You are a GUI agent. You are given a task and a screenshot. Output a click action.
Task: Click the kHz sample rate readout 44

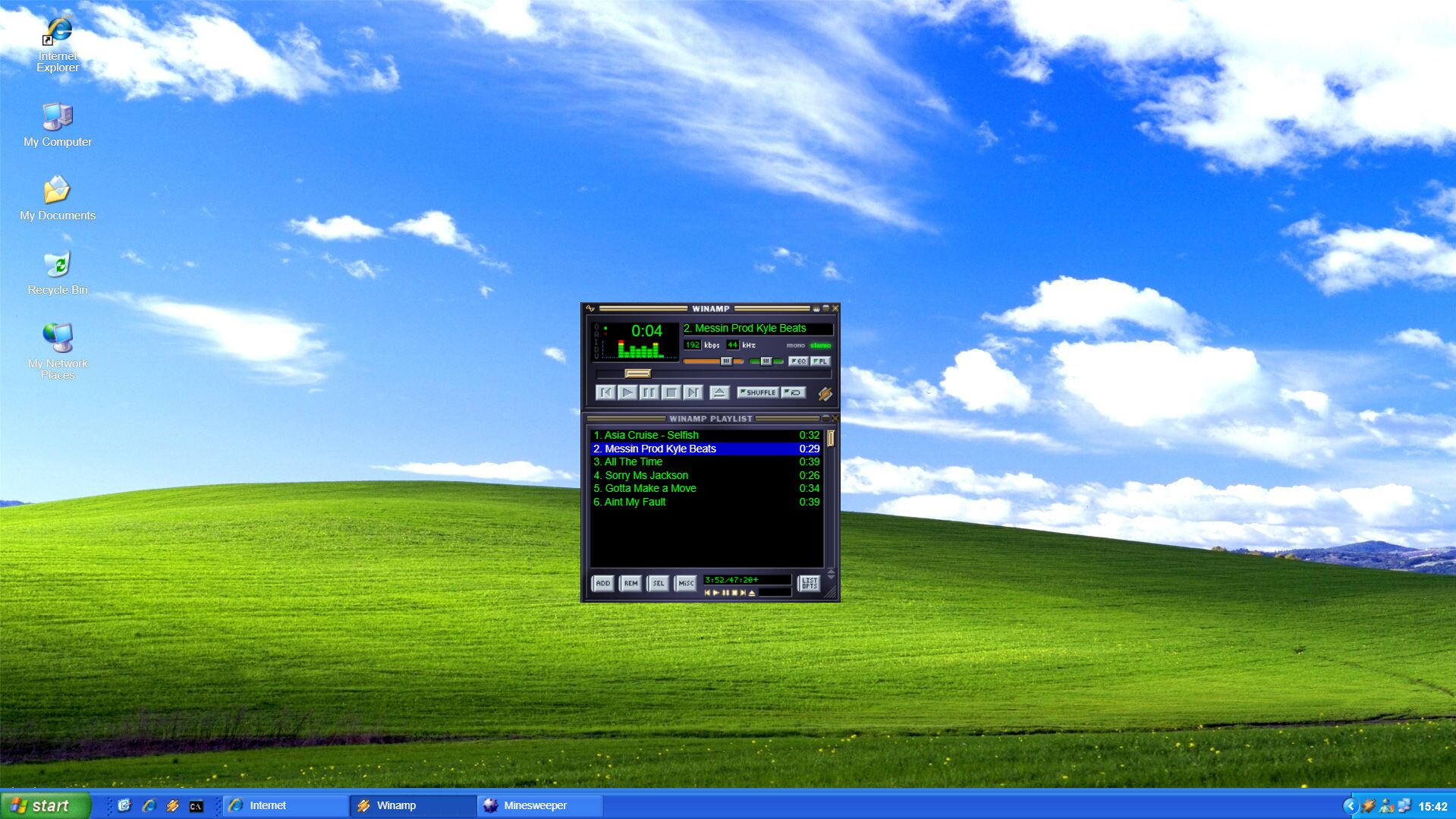(x=732, y=345)
